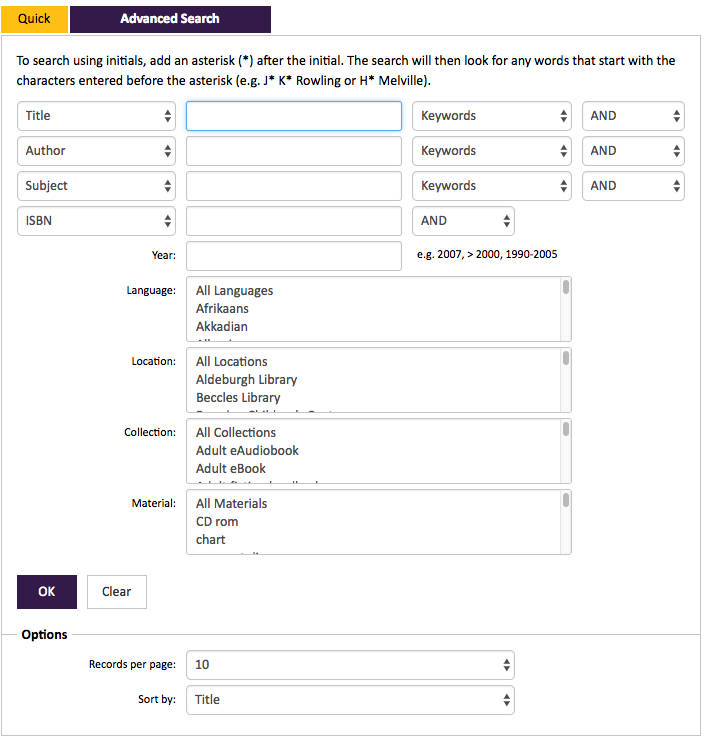
Task: Open the Subject field type dropdown
Action: point(96,186)
